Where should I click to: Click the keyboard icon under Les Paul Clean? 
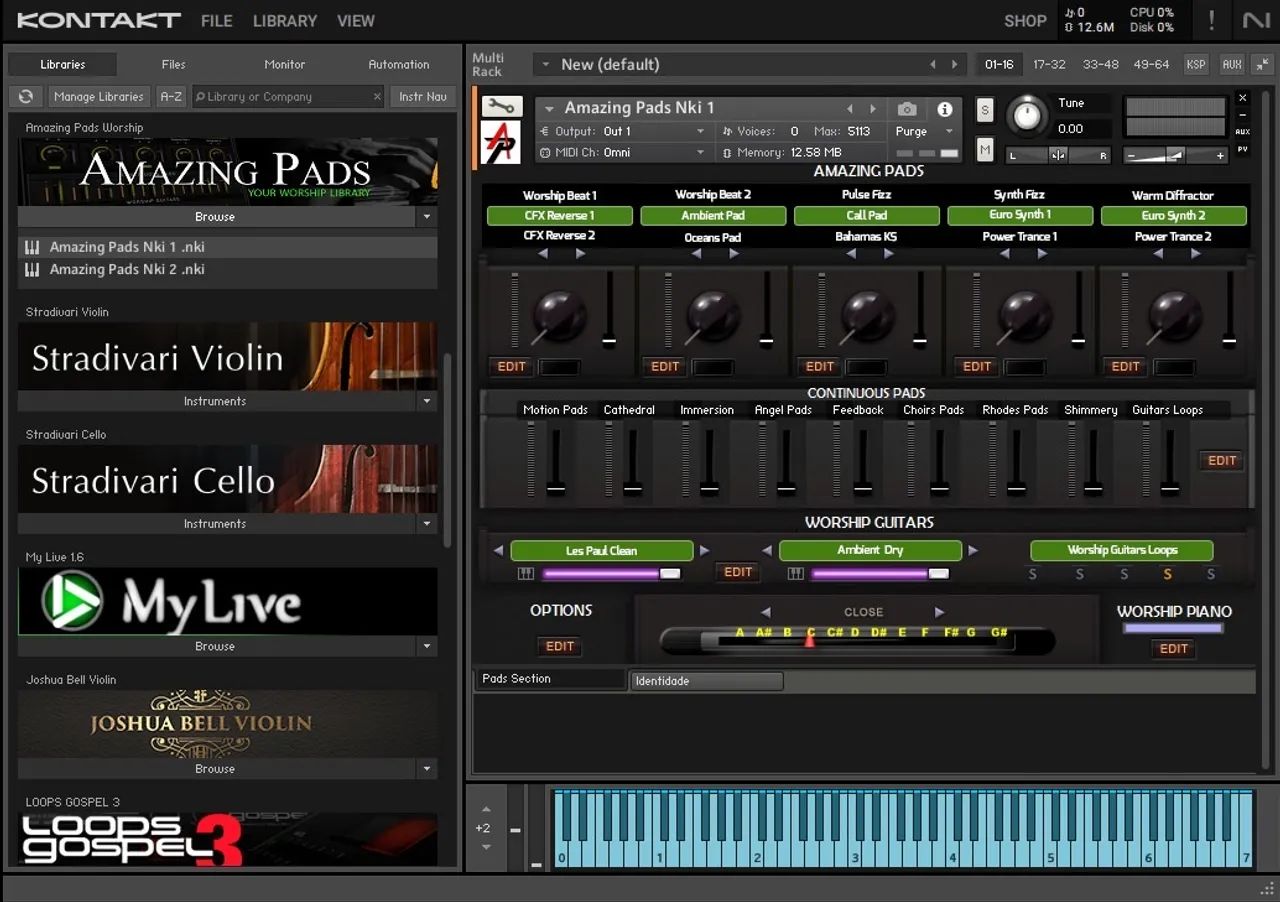point(526,574)
